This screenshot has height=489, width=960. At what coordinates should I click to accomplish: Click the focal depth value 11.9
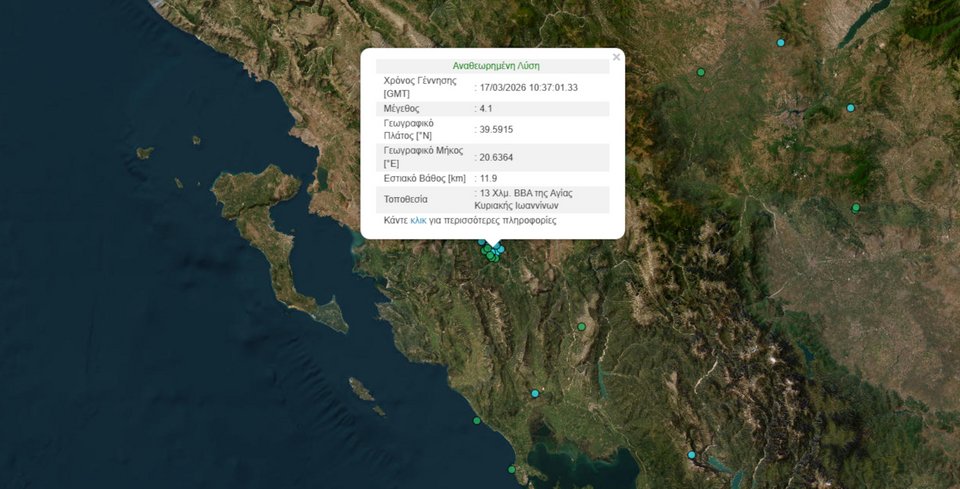(x=489, y=178)
